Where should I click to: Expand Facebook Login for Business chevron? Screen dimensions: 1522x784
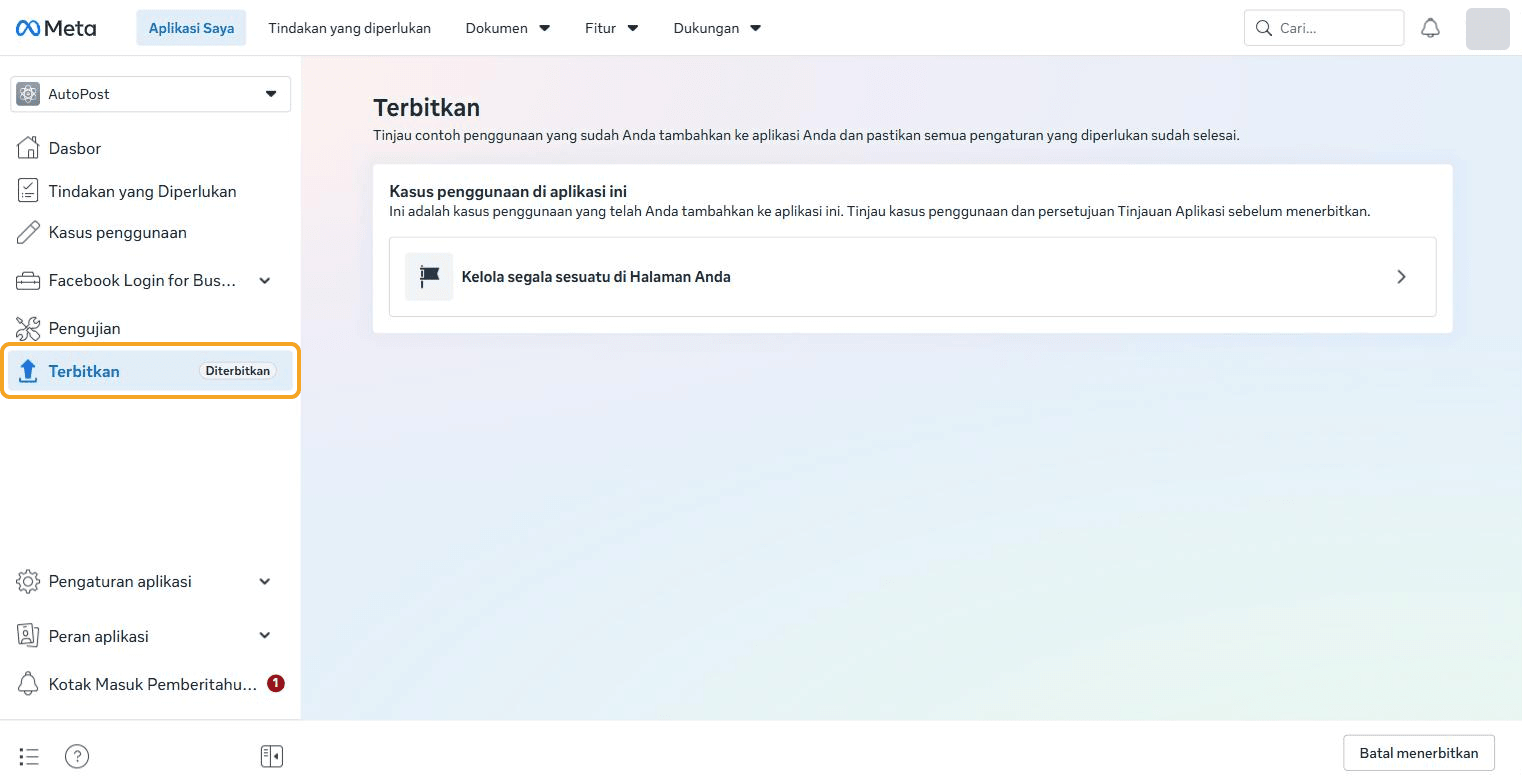pyautogui.click(x=265, y=281)
